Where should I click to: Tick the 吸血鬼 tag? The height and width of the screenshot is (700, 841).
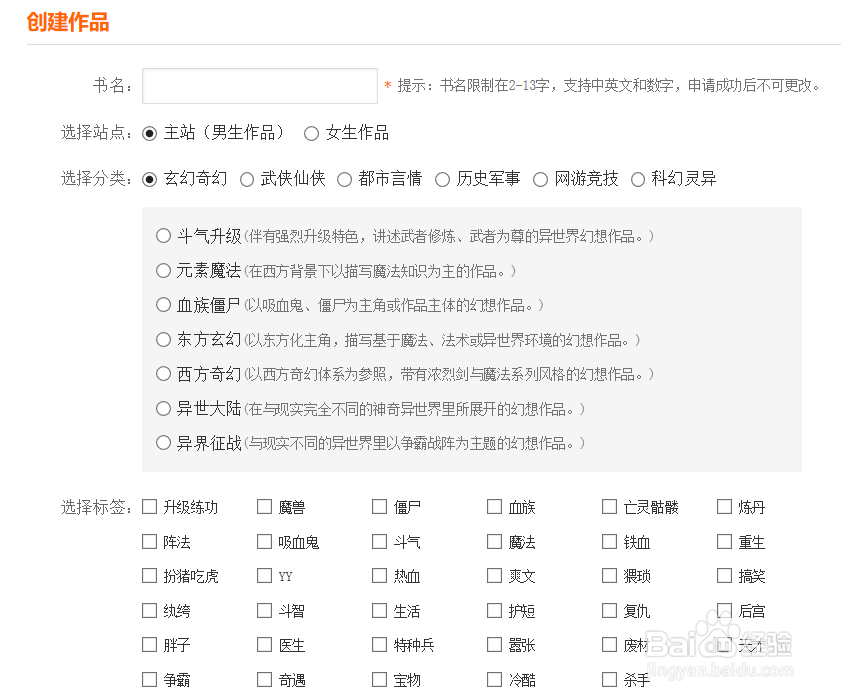264,542
